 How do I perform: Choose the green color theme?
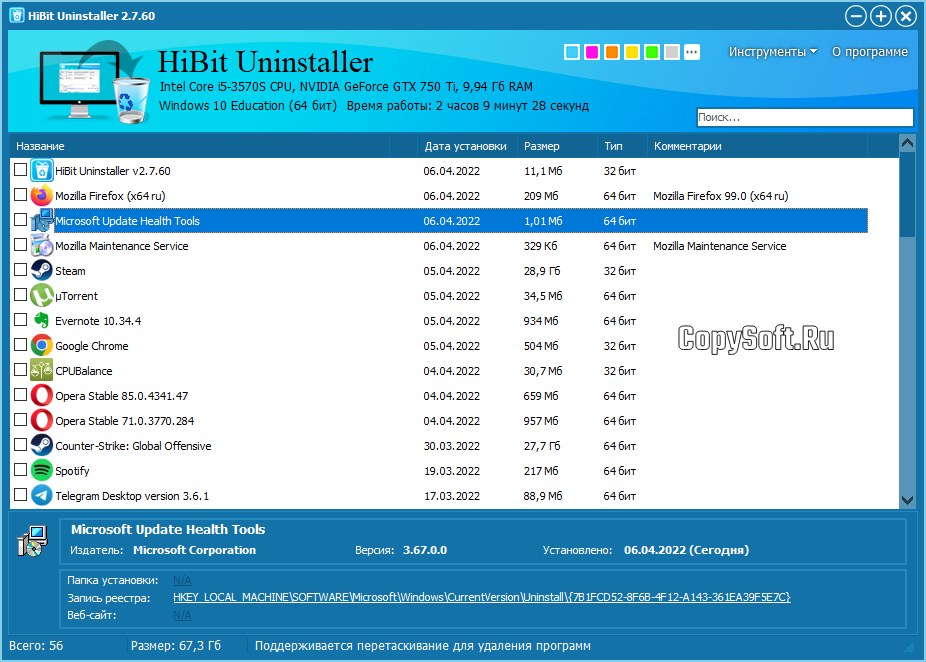(x=652, y=52)
